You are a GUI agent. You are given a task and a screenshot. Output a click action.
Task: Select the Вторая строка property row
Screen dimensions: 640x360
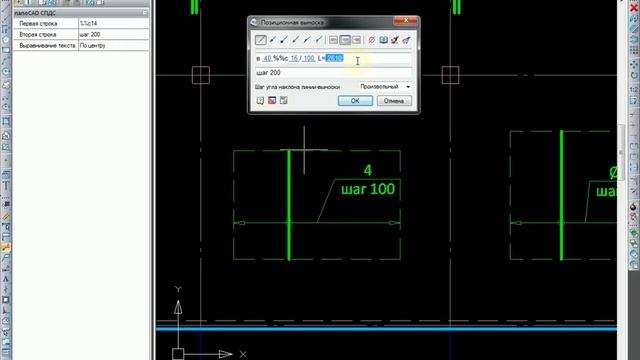coord(81,35)
